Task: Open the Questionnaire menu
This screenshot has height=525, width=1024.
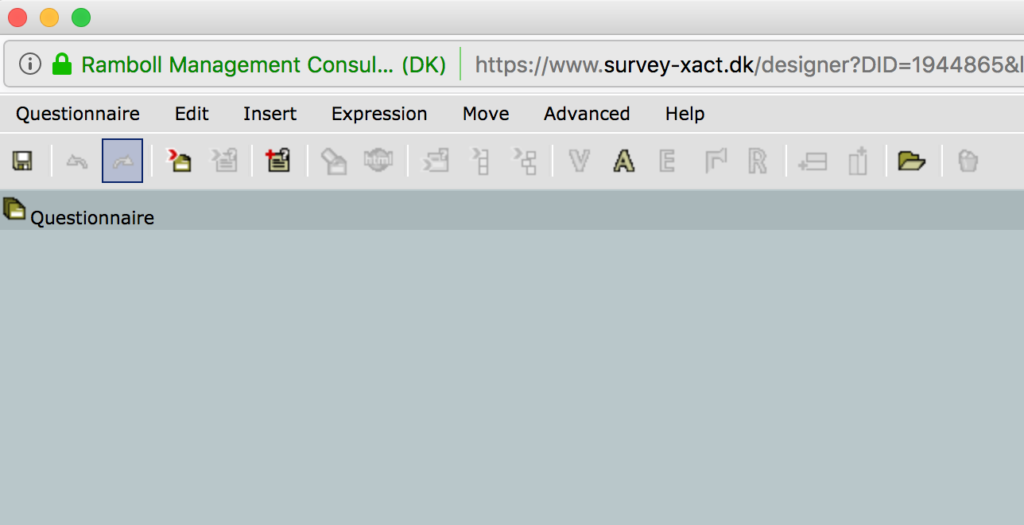Action: (x=78, y=114)
